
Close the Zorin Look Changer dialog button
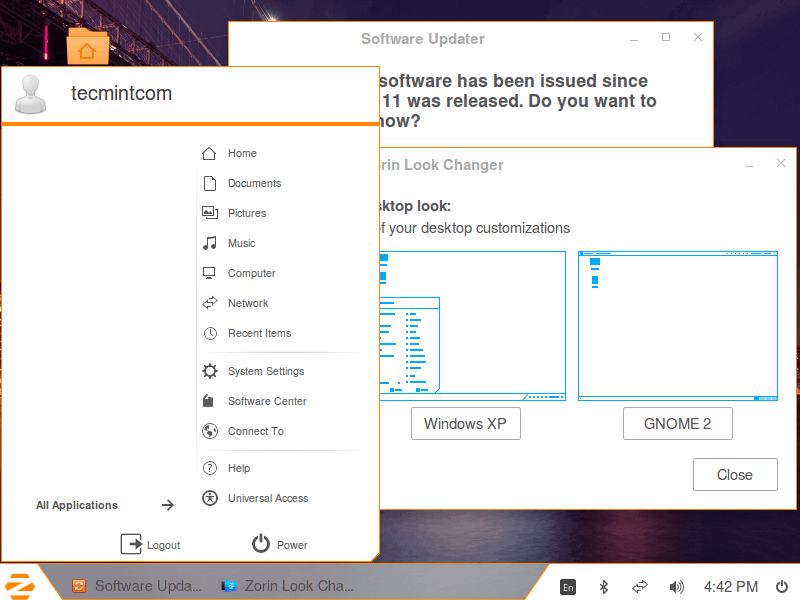[735, 474]
